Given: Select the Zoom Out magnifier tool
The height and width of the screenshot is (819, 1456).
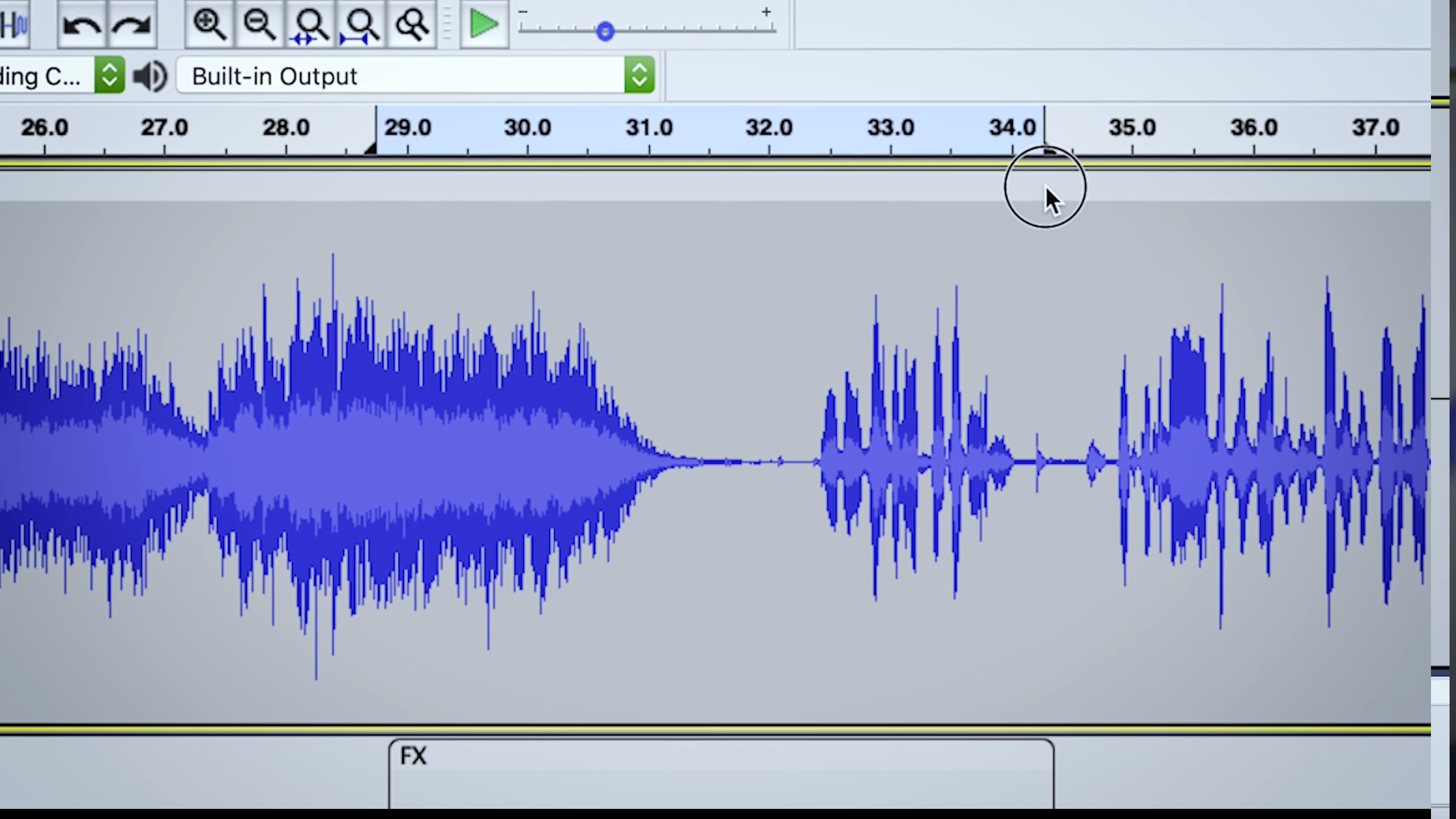Looking at the screenshot, I should [259, 24].
